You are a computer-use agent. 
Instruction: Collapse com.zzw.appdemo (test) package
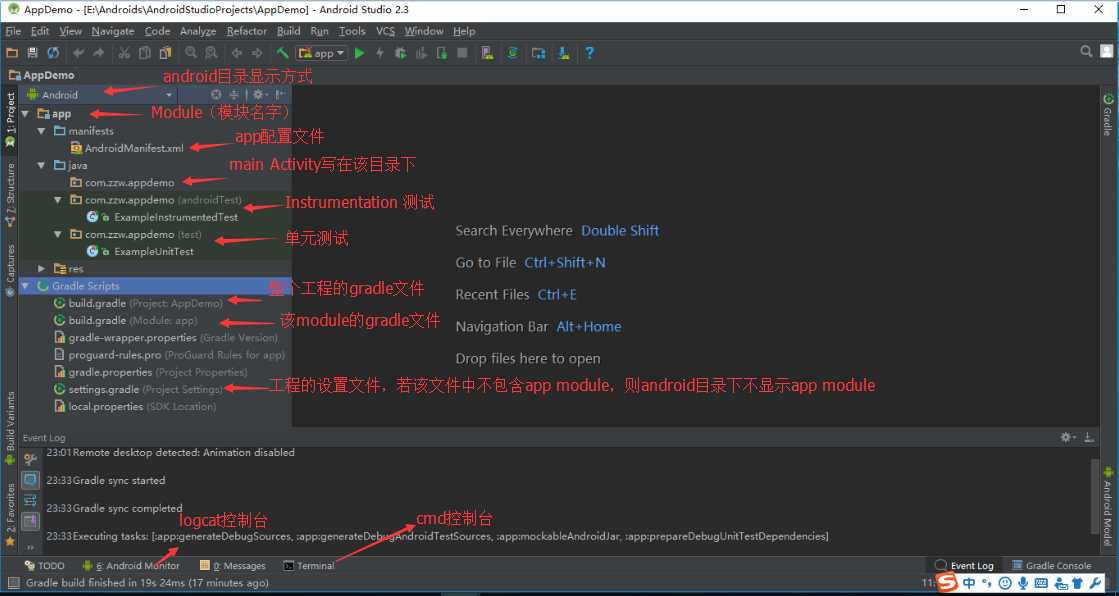tap(58, 234)
